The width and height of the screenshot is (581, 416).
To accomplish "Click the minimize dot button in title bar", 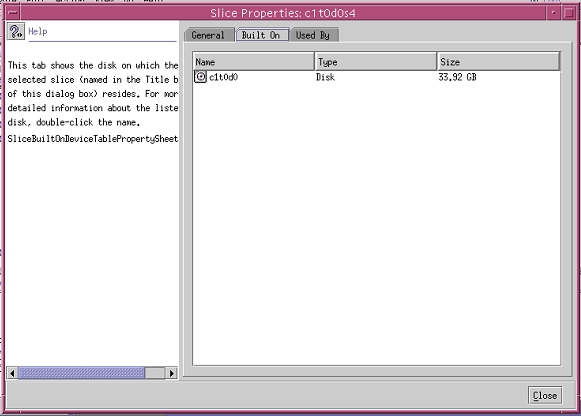I will point(553,13).
